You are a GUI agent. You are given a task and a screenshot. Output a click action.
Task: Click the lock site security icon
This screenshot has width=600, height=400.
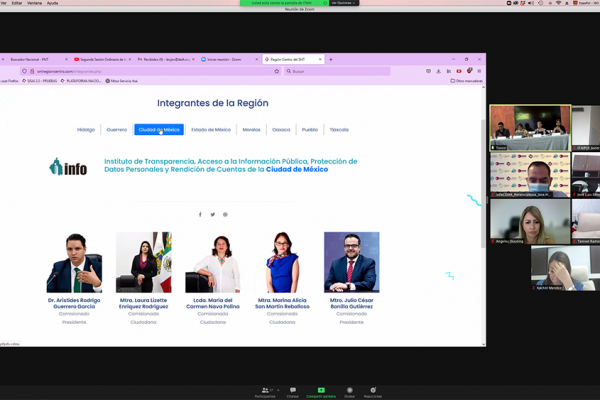click(32, 71)
